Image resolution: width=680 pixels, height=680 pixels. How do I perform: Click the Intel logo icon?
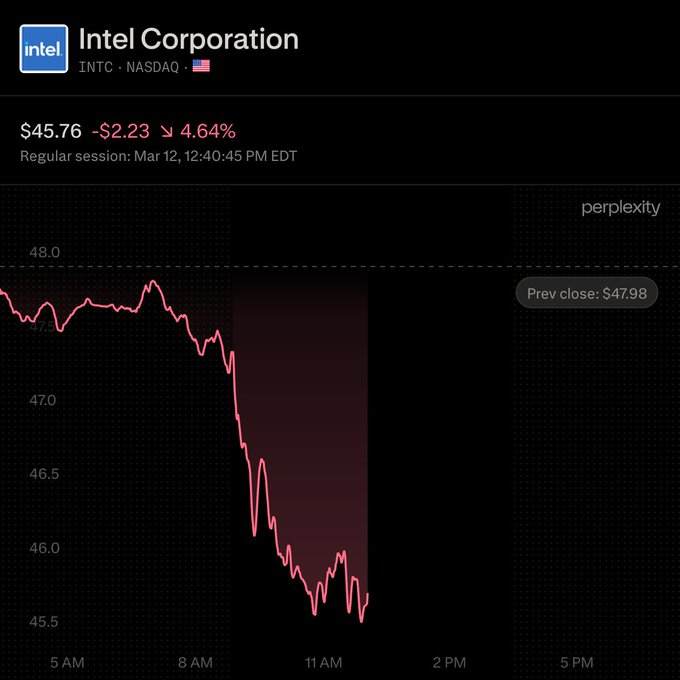coord(44,49)
